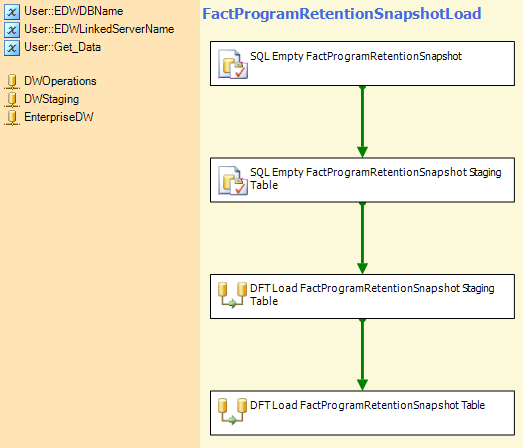Viewport: 523px width, 448px height.
Task: Click the User::Get_Data variable icon
Action: point(12,48)
